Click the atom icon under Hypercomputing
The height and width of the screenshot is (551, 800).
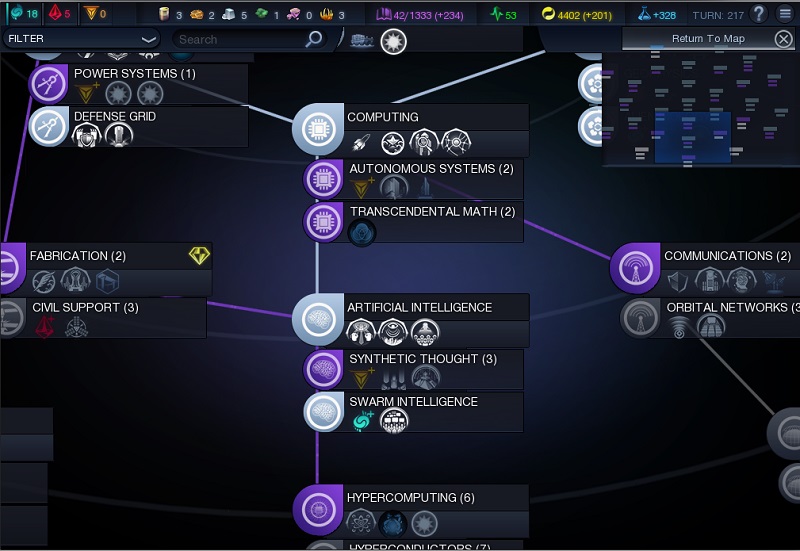coord(361,522)
